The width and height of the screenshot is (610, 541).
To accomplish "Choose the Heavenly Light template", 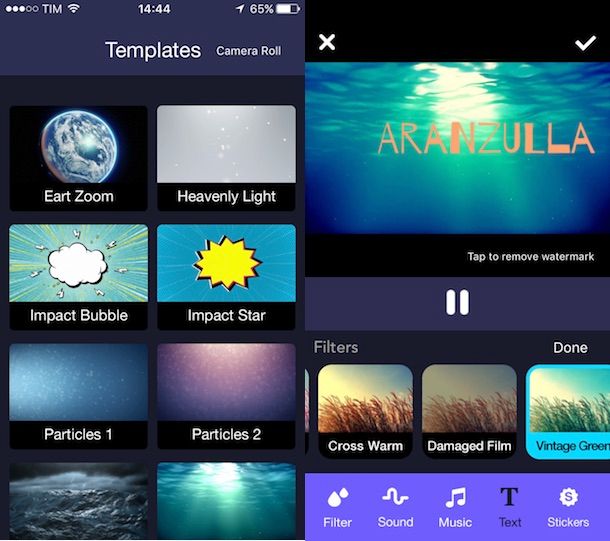I will pyautogui.click(x=226, y=158).
